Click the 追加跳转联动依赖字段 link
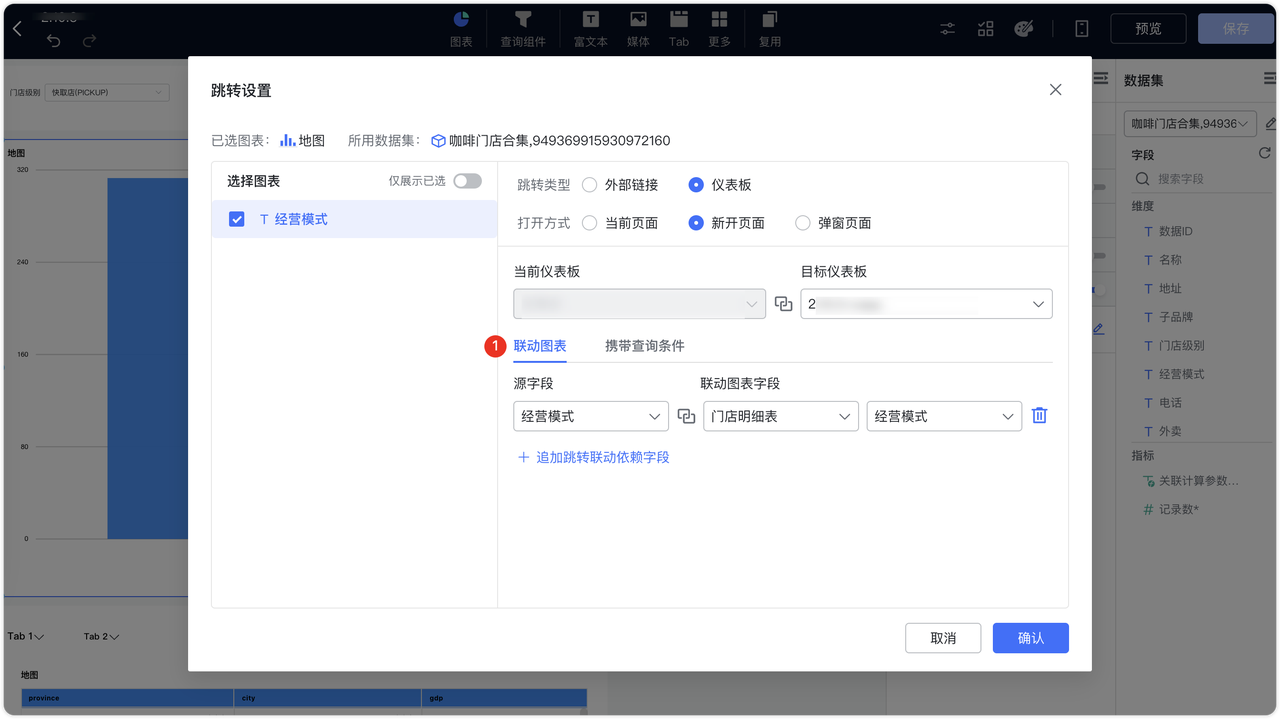The image size is (1280, 719). pos(593,456)
